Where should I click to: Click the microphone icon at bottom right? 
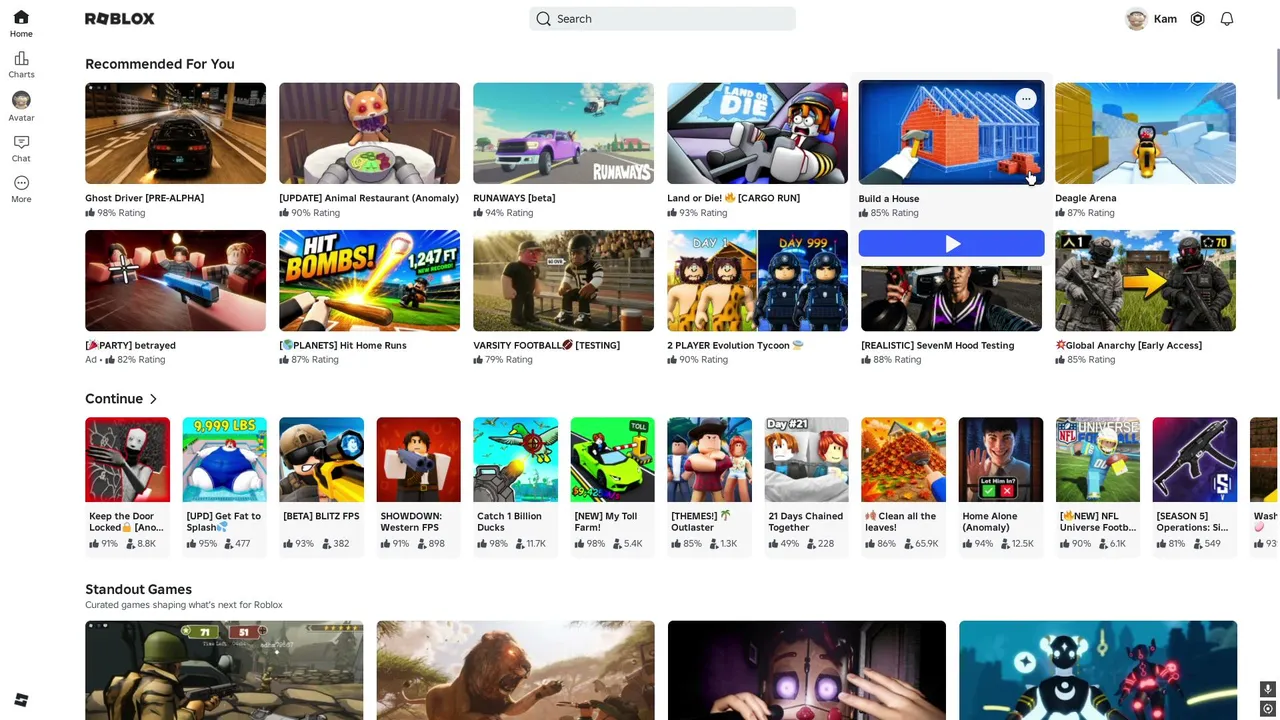tap(1267, 689)
